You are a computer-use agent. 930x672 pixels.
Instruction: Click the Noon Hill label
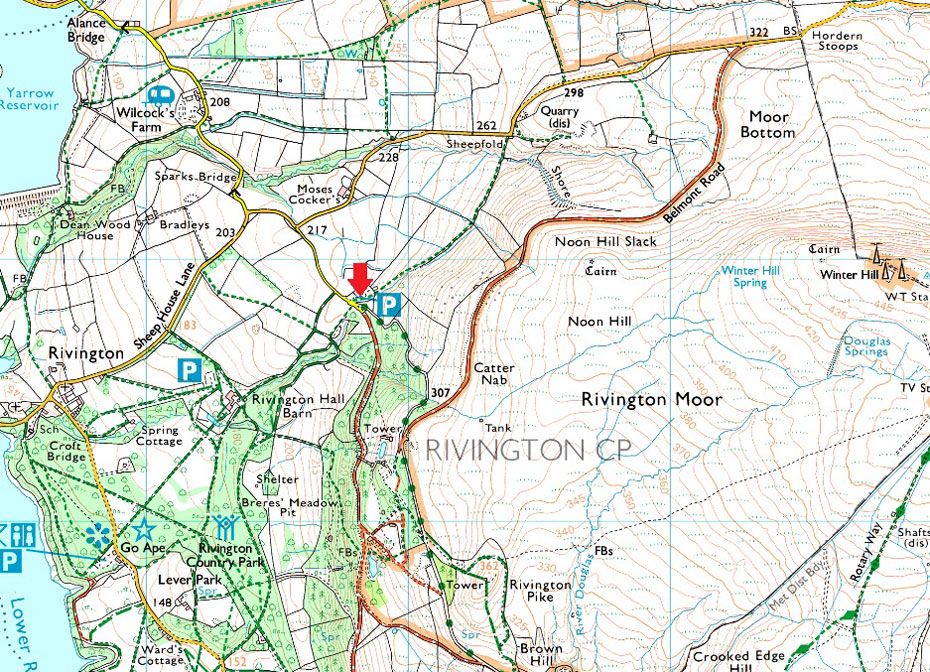coord(600,321)
